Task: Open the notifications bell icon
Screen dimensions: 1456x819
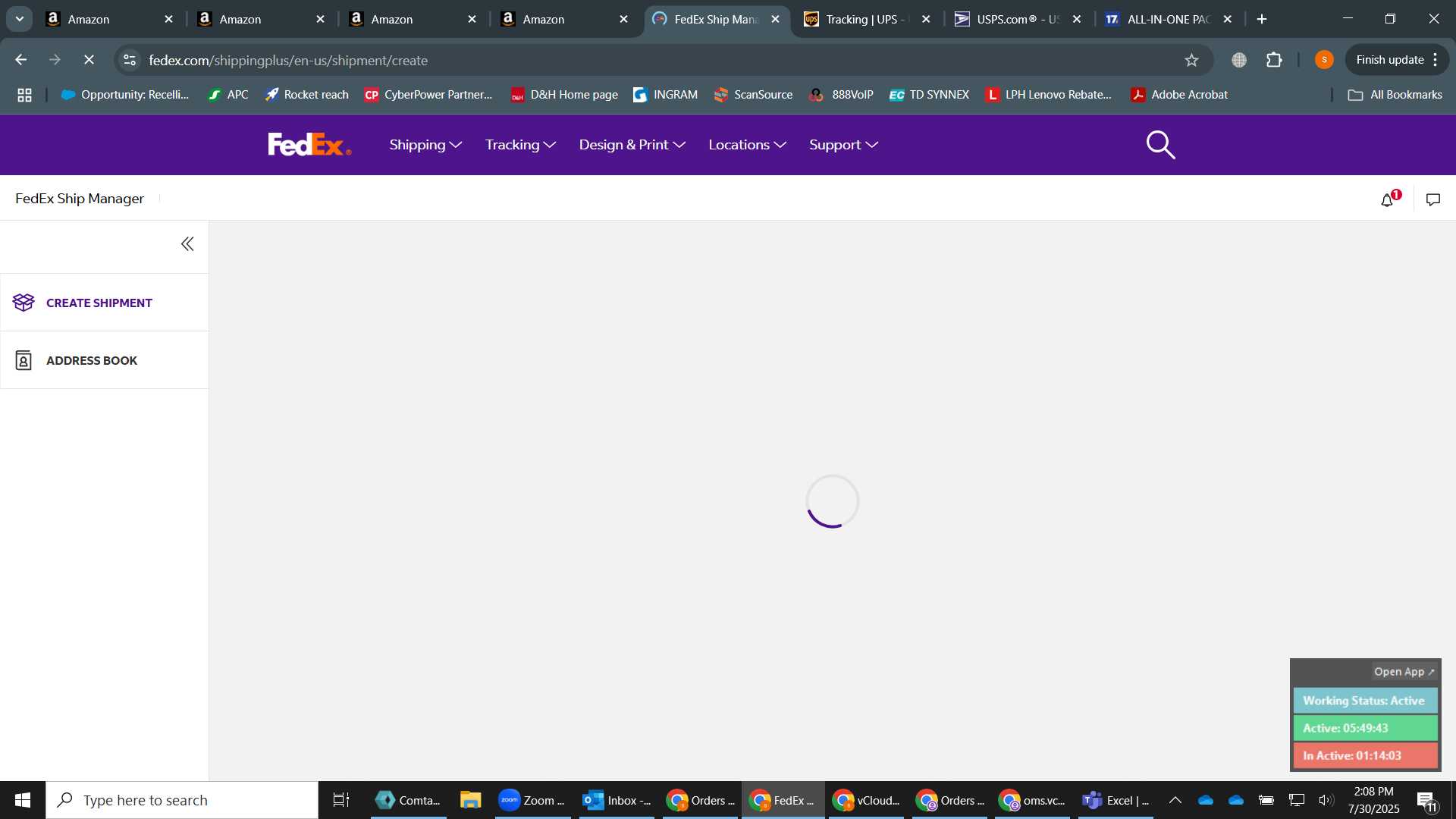Action: [x=1387, y=199]
